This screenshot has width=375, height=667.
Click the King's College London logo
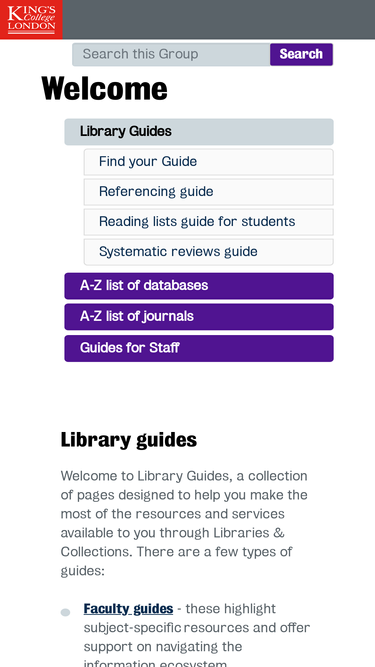(31, 20)
